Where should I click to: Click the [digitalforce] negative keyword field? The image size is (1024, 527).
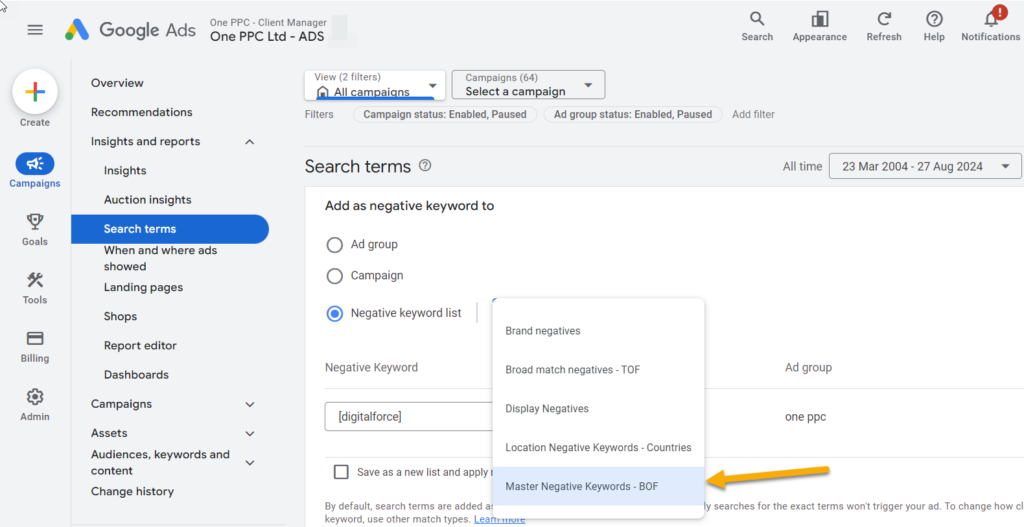pos(408,416)
